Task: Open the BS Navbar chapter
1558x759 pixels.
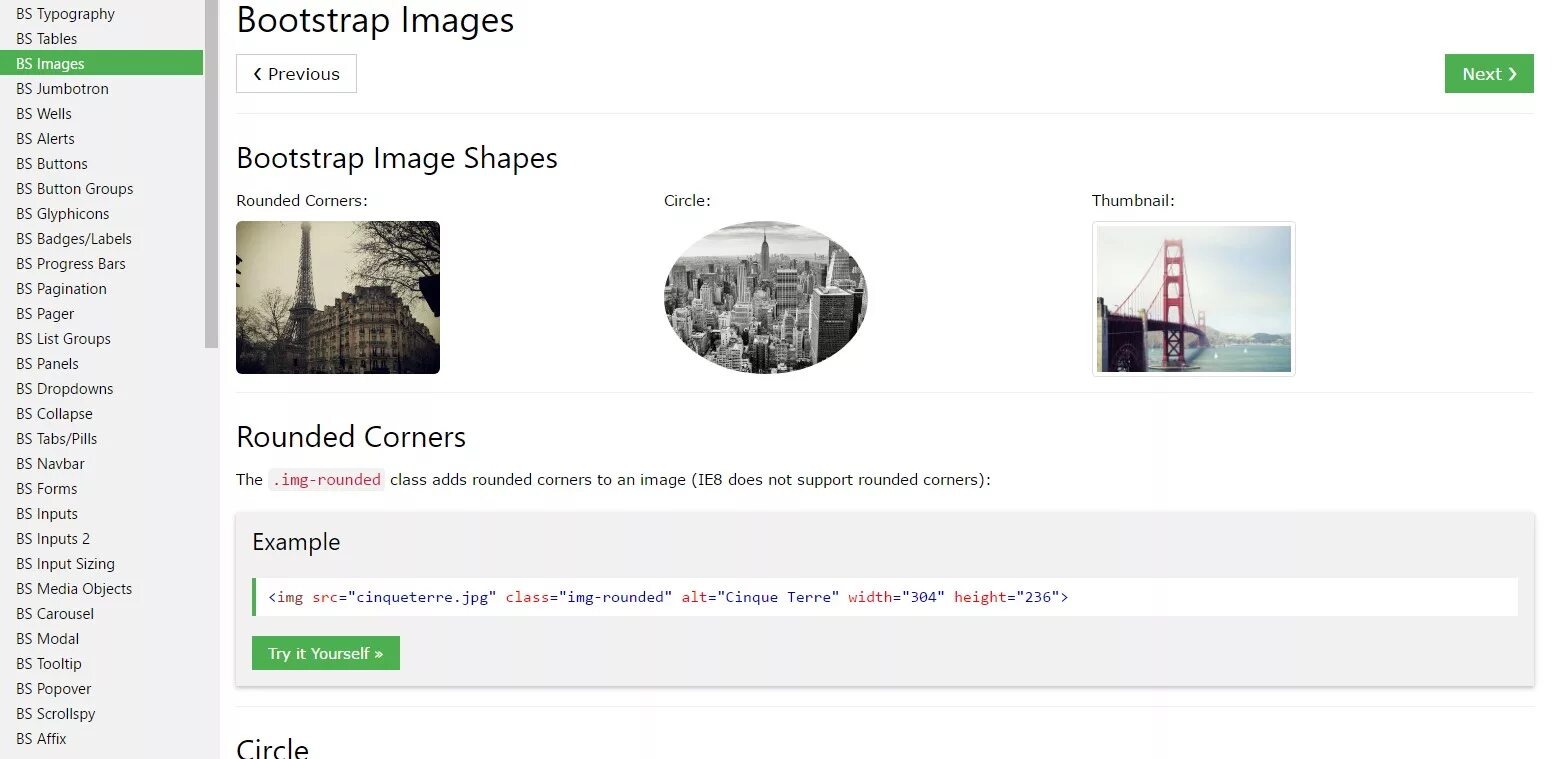Action: pyautogui.click(x=50, y=464)
